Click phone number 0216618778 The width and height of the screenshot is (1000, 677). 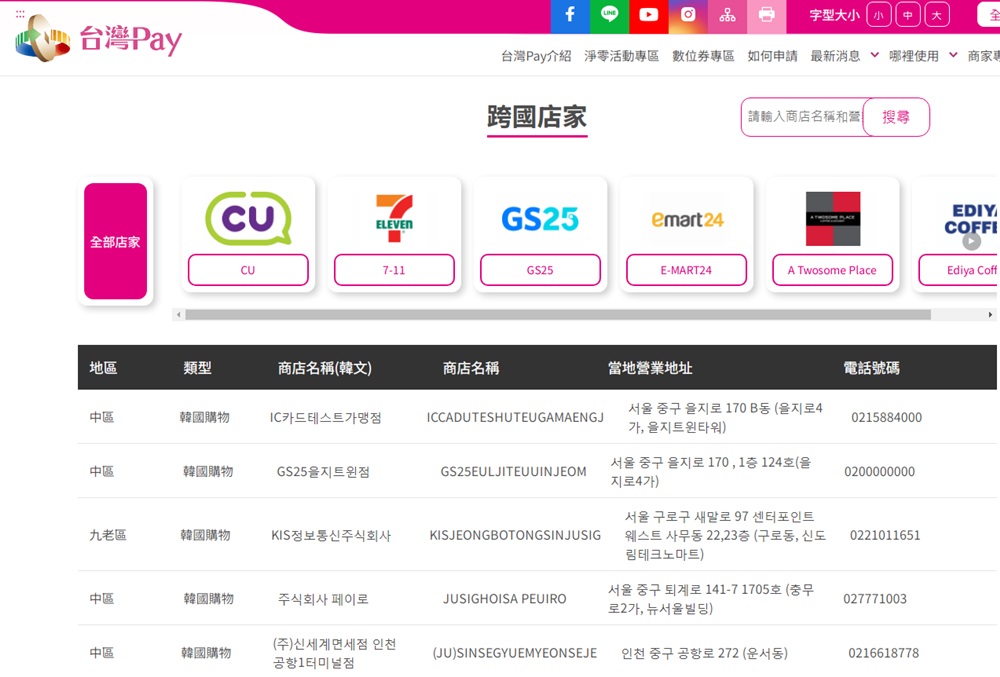(x=883, y=653)
